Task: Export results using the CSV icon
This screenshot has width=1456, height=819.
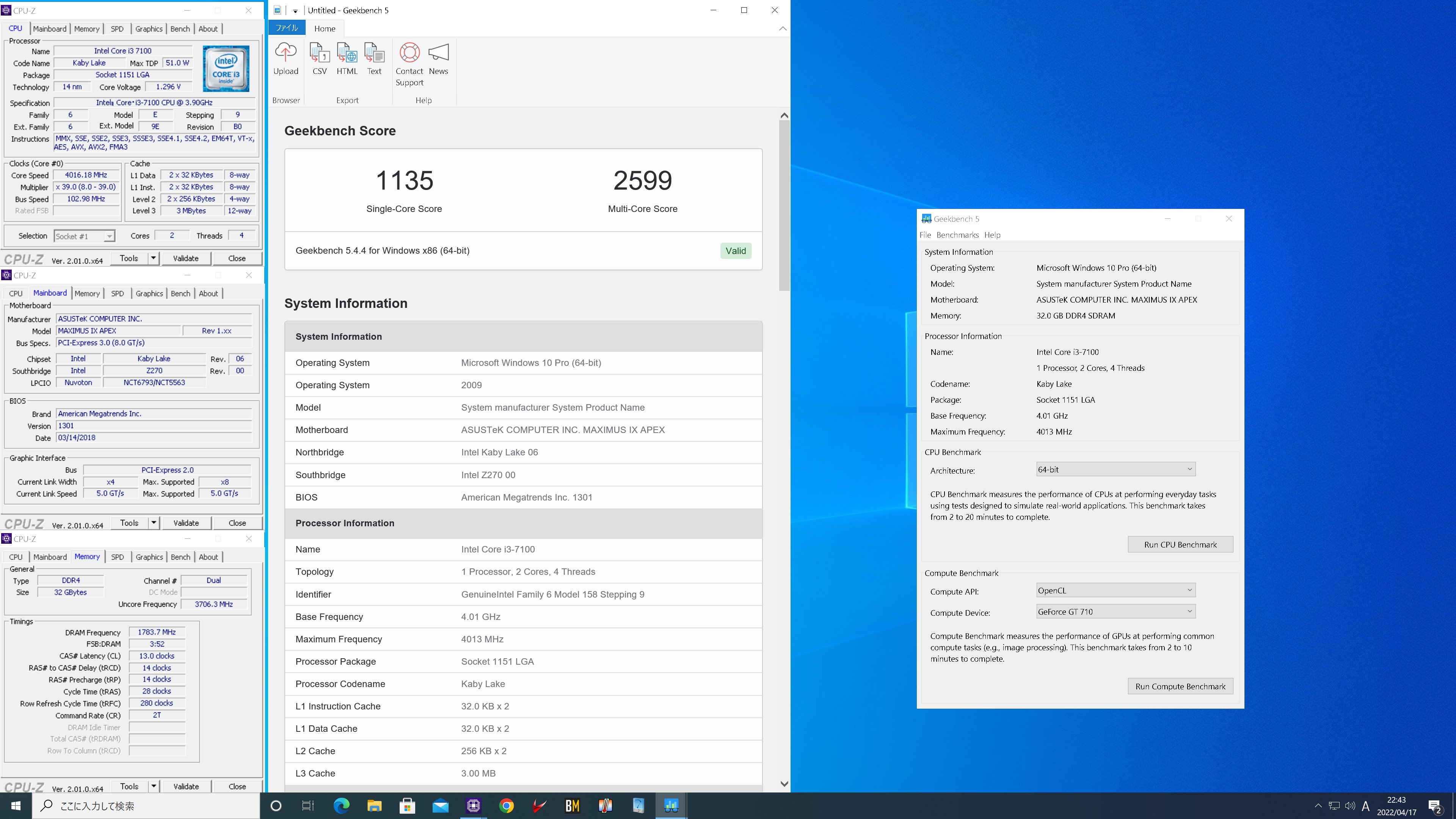Action: point(319,59)
